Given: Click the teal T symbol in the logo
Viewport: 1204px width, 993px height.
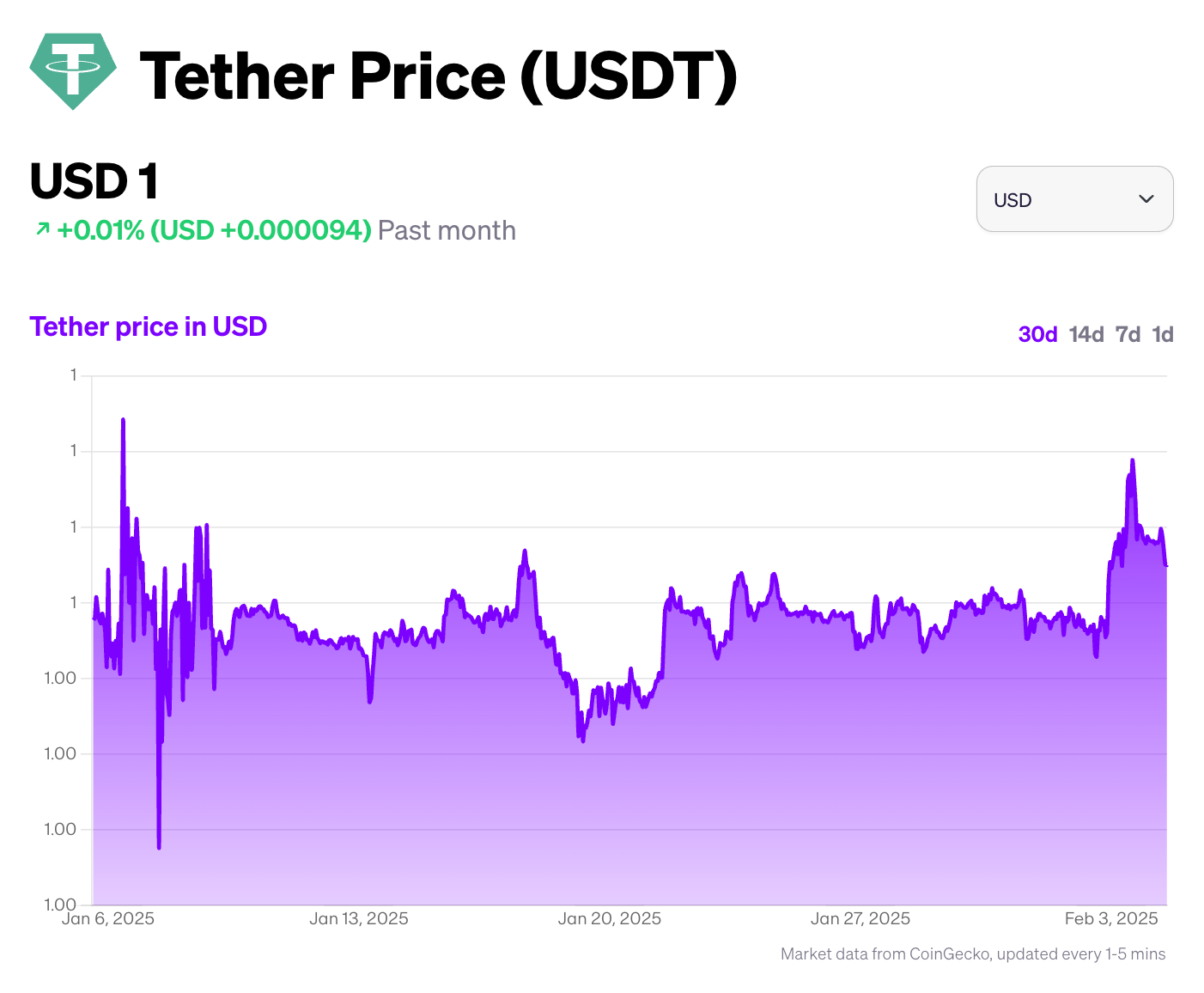Looking at the screenshot, I should tap(73, 67).
